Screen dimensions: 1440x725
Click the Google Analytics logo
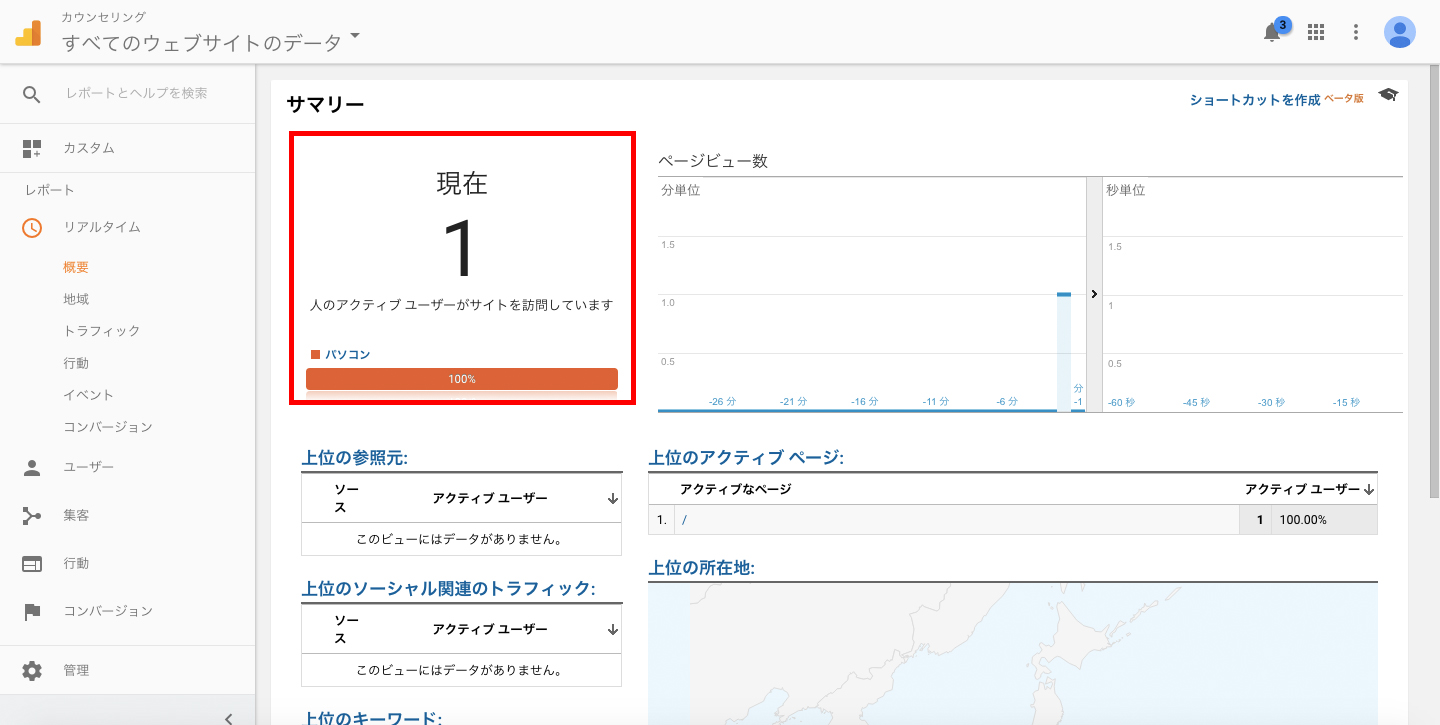click(28, 33)
